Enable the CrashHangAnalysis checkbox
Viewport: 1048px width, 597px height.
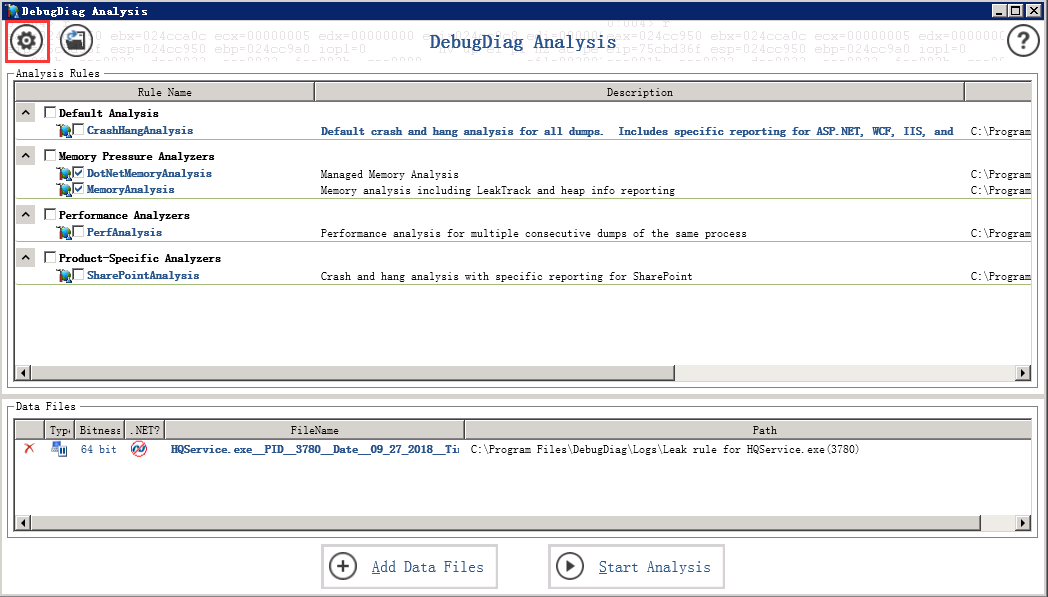coord(79,130)
